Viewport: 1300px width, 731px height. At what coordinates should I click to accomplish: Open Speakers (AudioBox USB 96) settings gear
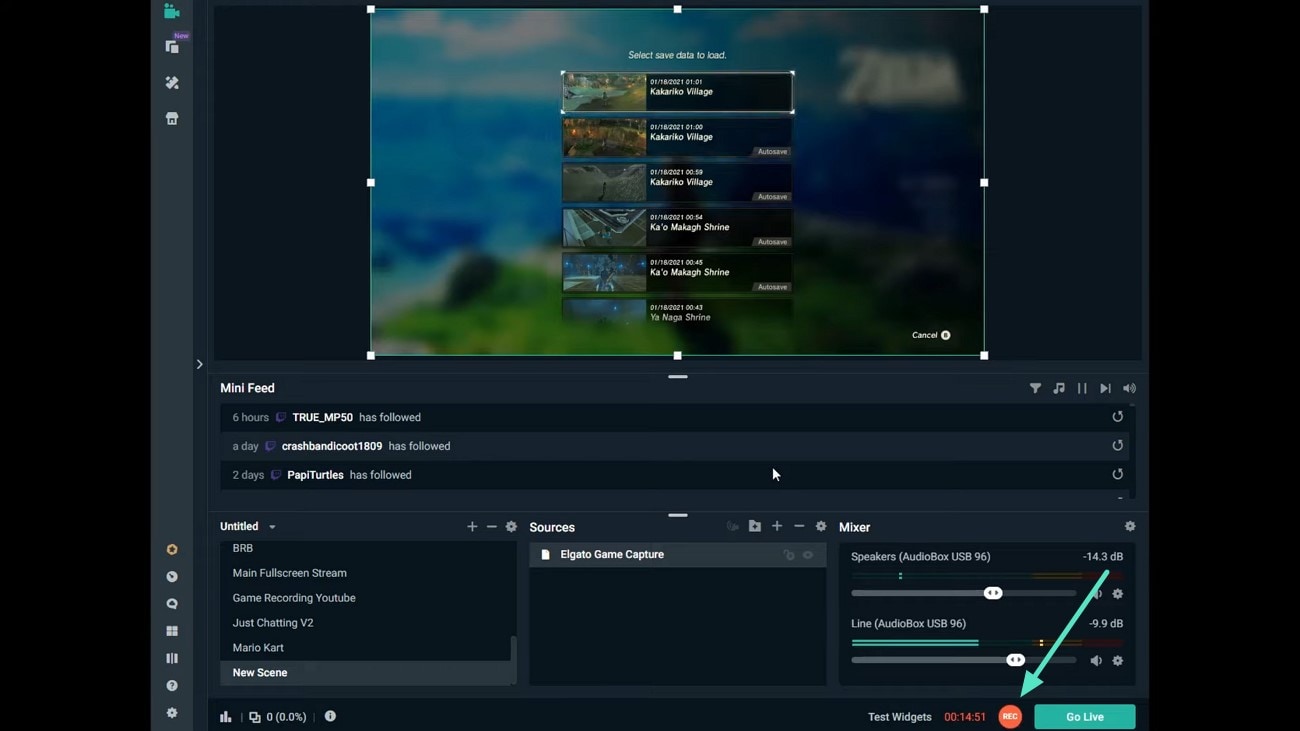pyautogui.click(x=1118, y=594)
